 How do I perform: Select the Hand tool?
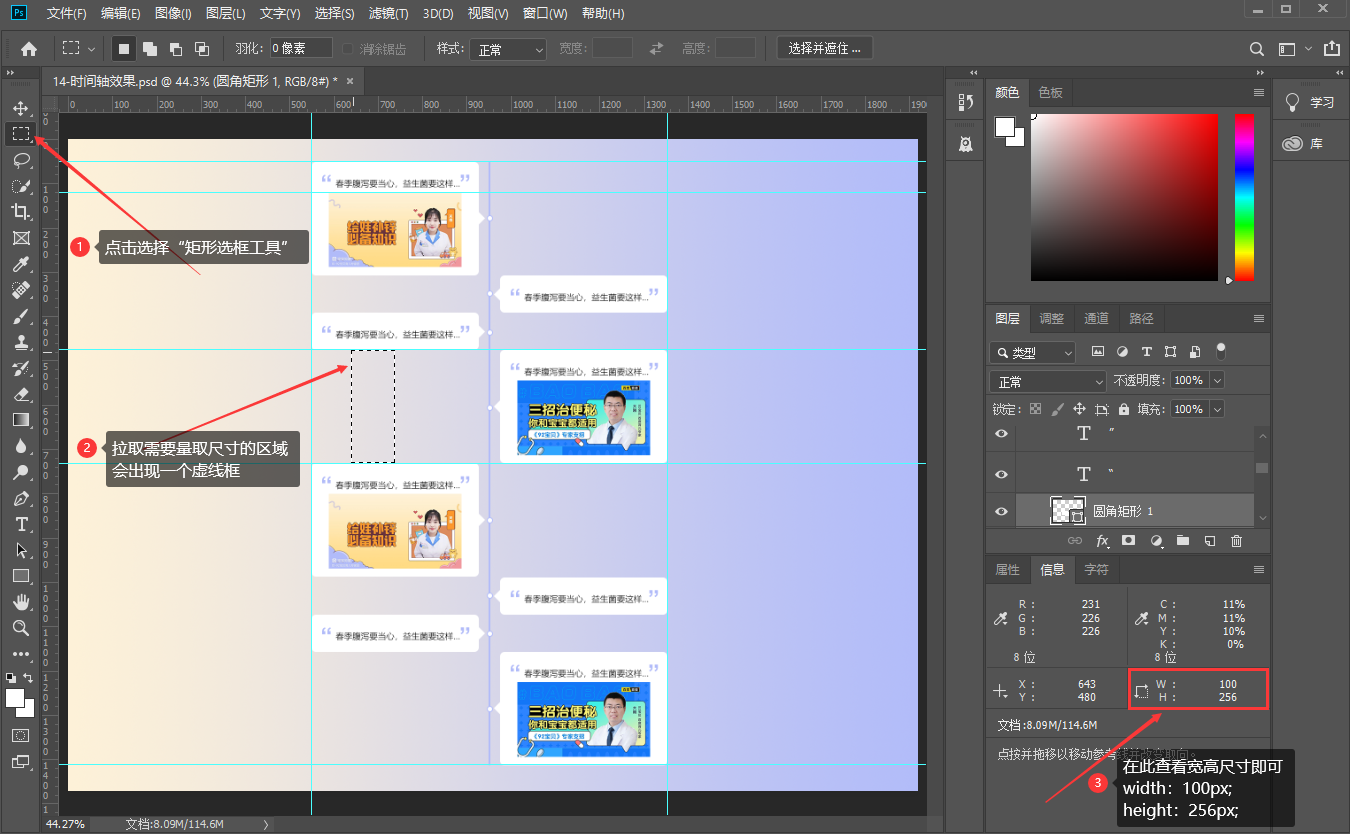[x=20, y=602]
